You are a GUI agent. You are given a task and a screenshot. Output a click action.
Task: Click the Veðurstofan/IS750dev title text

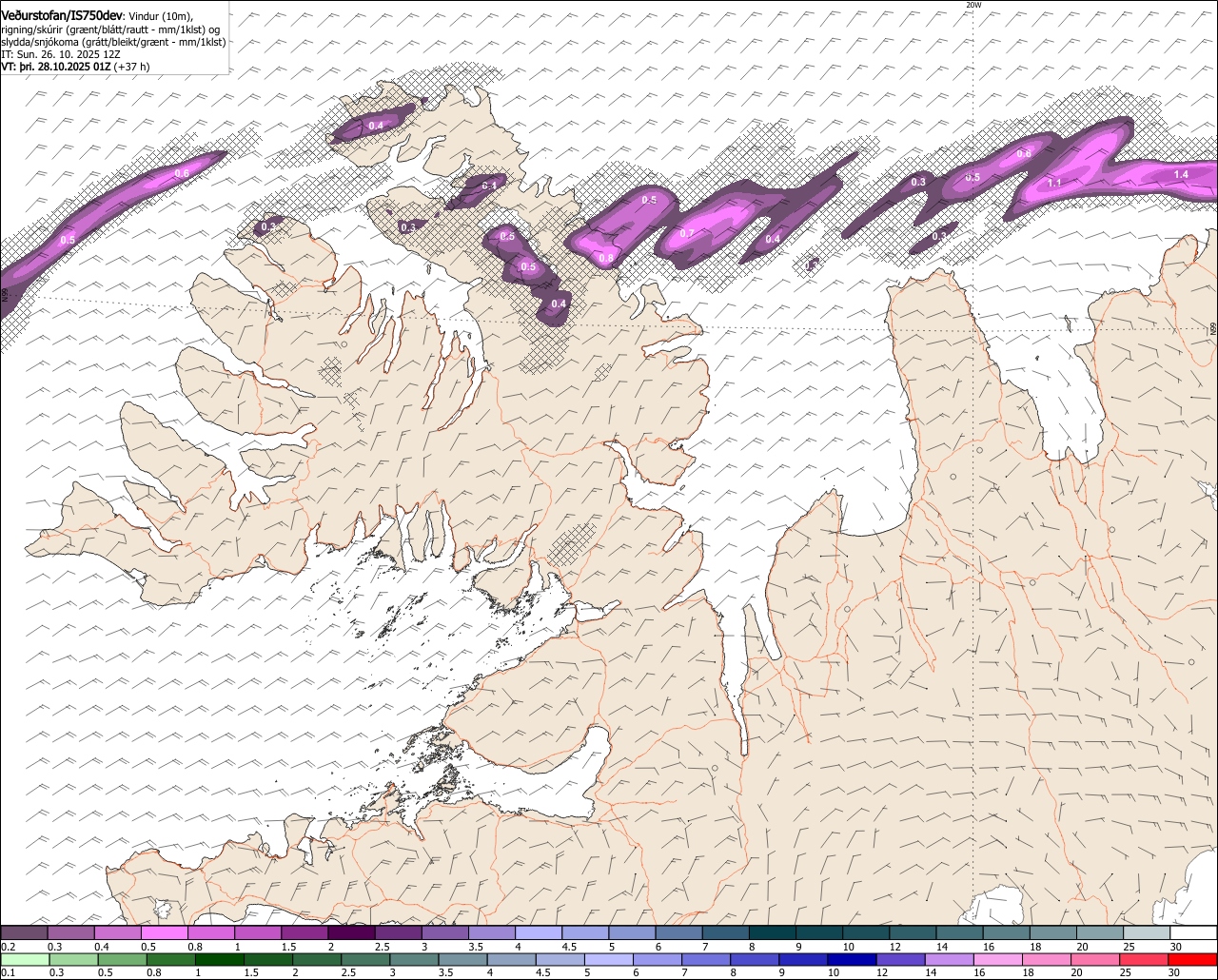(63, 16)
